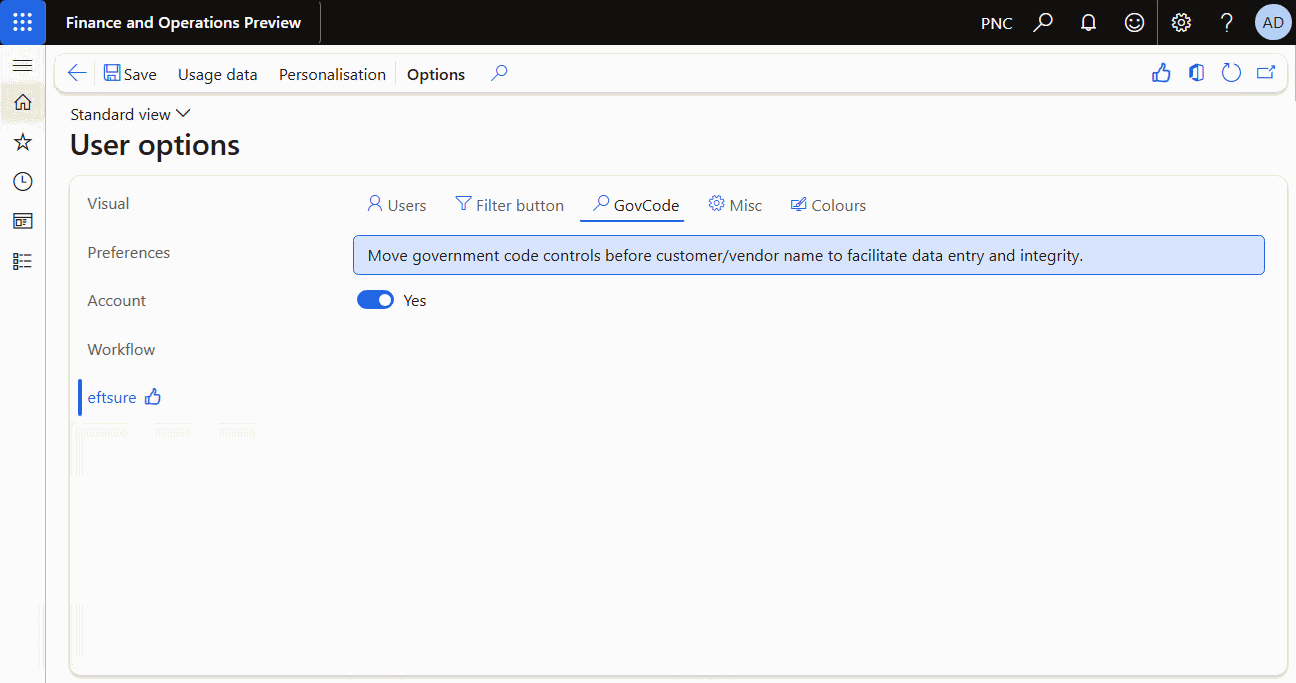Image resolution: width=1296 pixels, height=683 pixels.
Task: Expand the navigation pane hamburger
Action: tap(22, 65)
